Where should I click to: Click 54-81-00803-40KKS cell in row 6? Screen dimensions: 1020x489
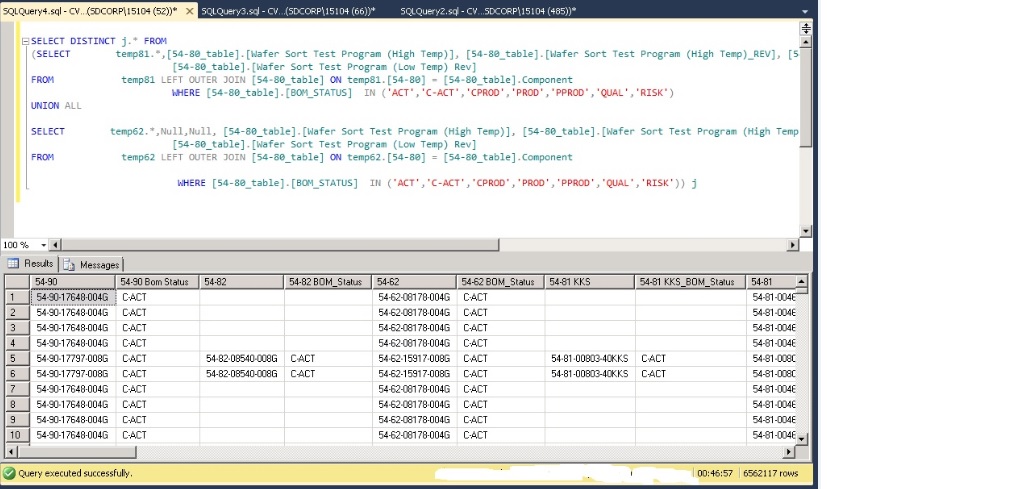tap(590, 374)
